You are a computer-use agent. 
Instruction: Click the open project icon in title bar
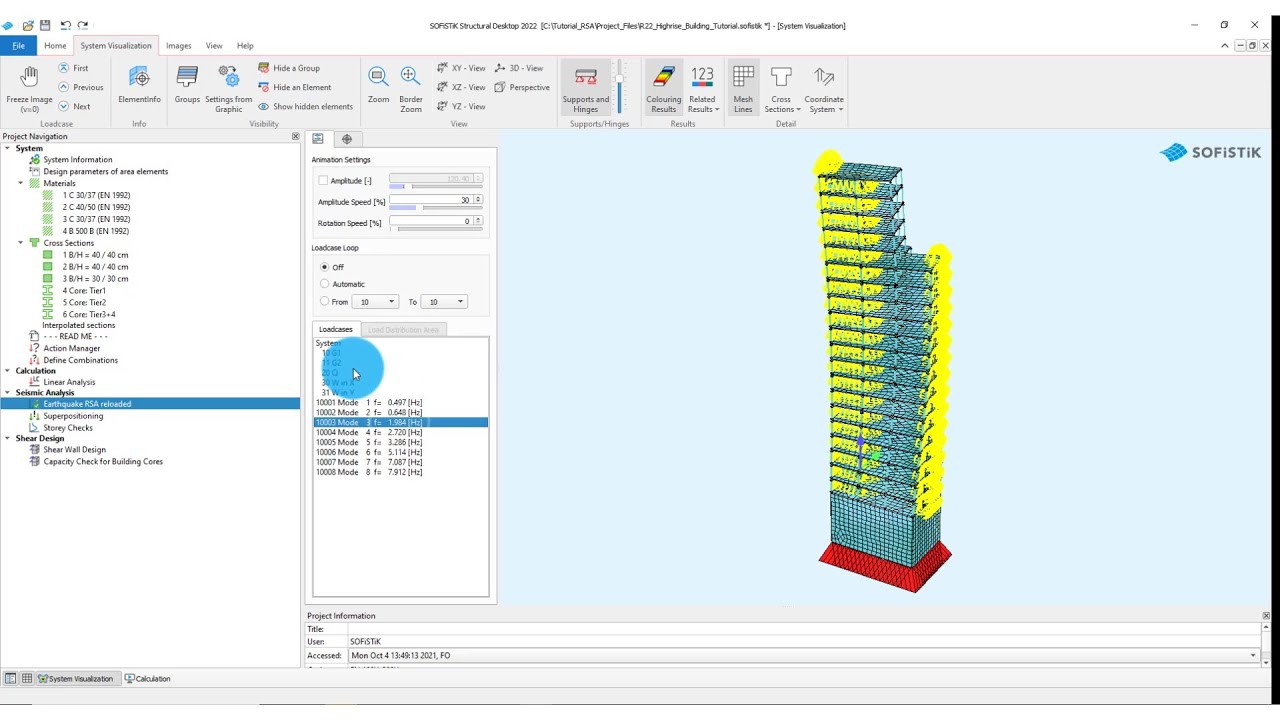[x=28, y=25]
